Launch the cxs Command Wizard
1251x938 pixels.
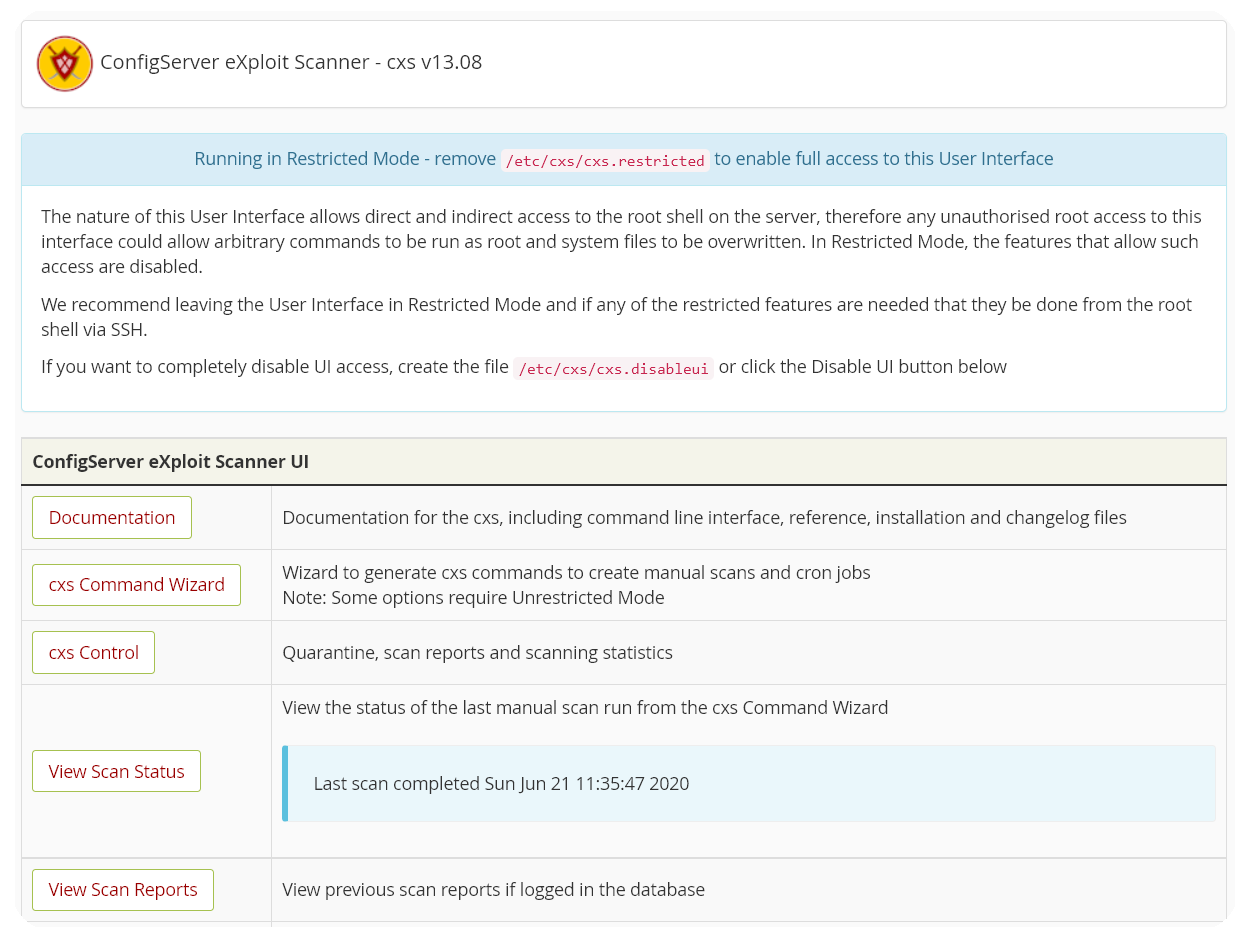pos(136,584)
